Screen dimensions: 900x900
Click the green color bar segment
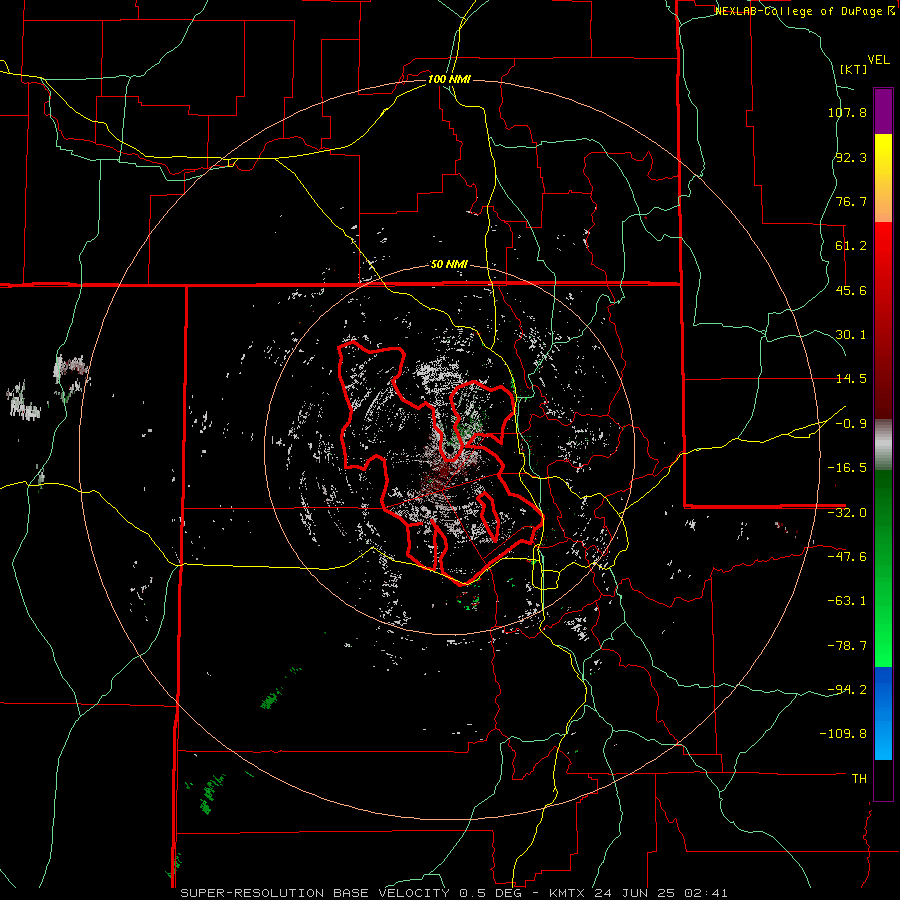point(883,568)
